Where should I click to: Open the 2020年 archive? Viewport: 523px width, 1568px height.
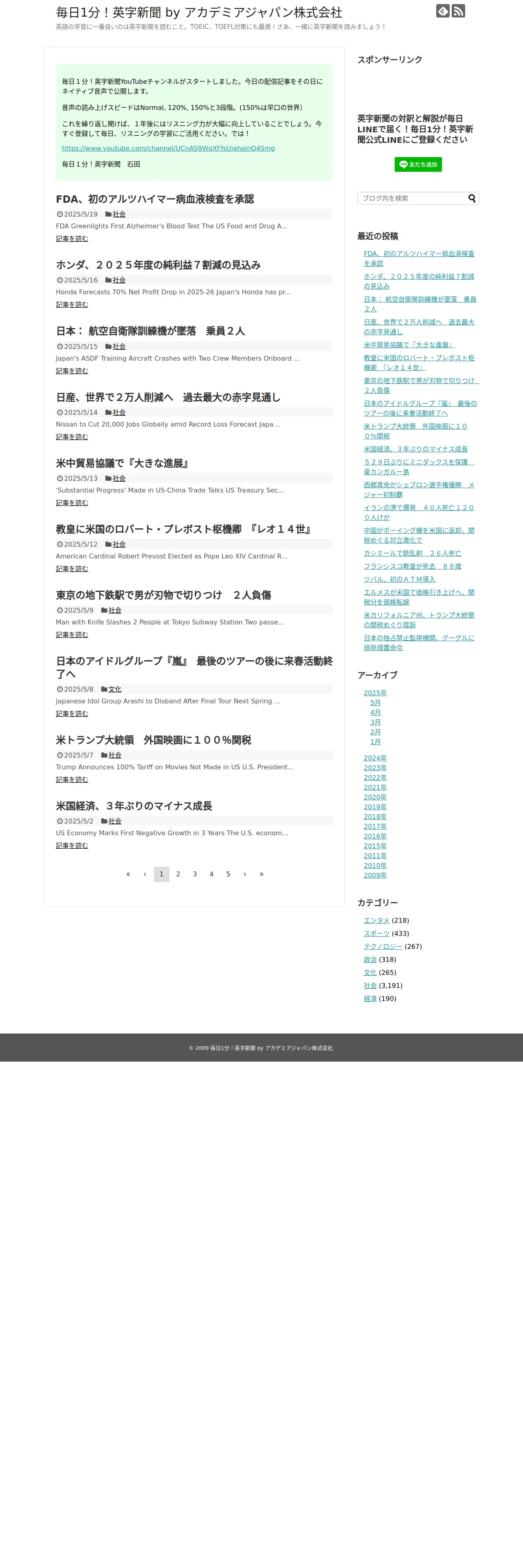coord(375,797)
